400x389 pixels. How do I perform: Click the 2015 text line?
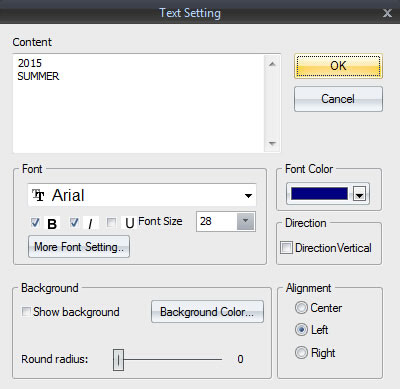click(30, 63)
